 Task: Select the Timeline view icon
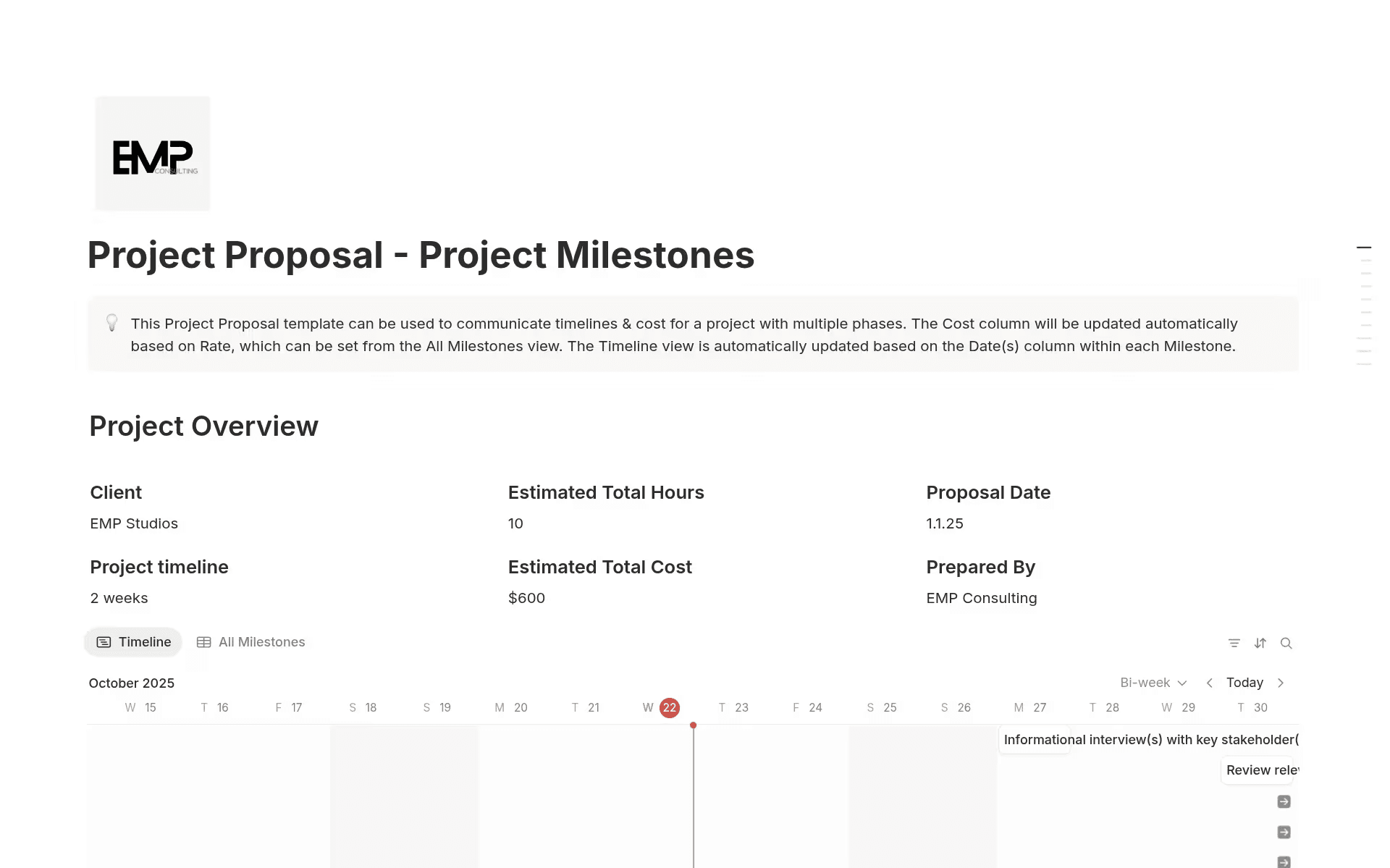(x=104, y=642)
